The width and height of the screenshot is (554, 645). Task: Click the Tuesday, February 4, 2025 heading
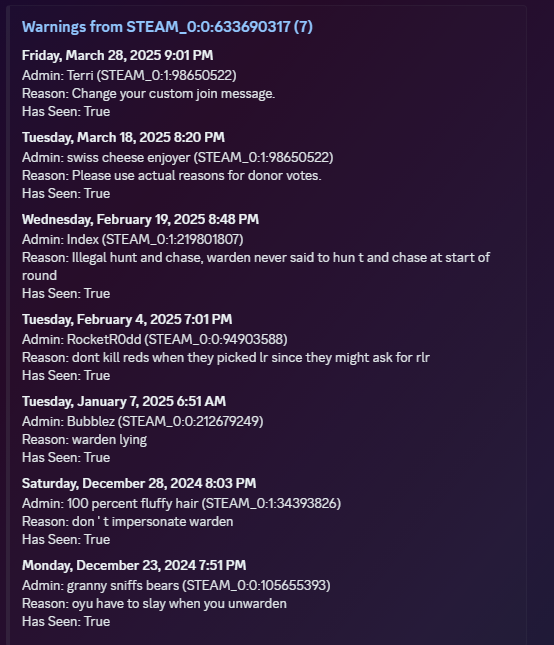click(127, 319)
